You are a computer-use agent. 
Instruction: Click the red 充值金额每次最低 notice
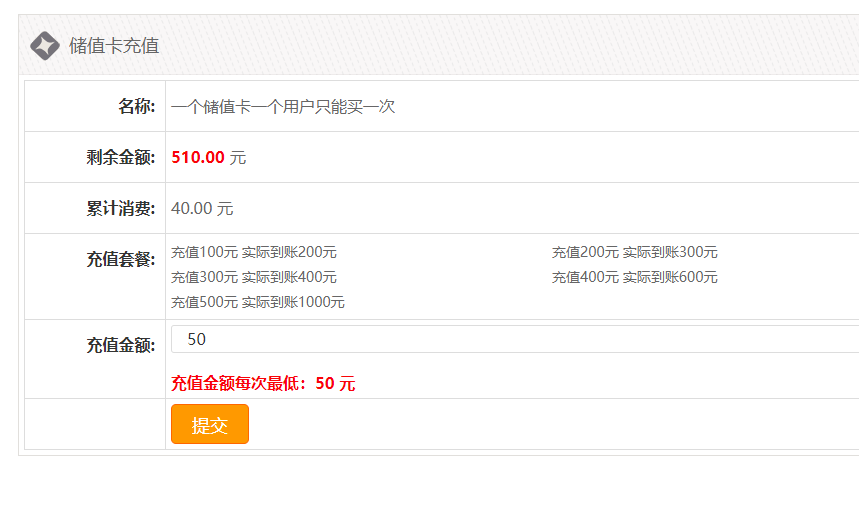point(263,383)
